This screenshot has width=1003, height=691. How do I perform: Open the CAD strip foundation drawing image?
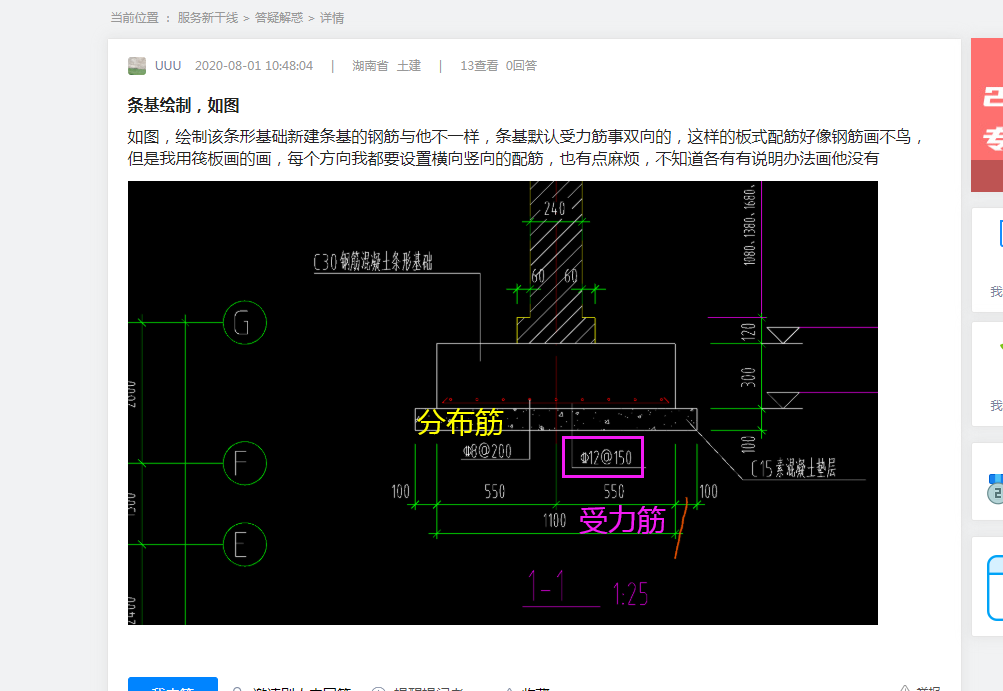[503, 403]
